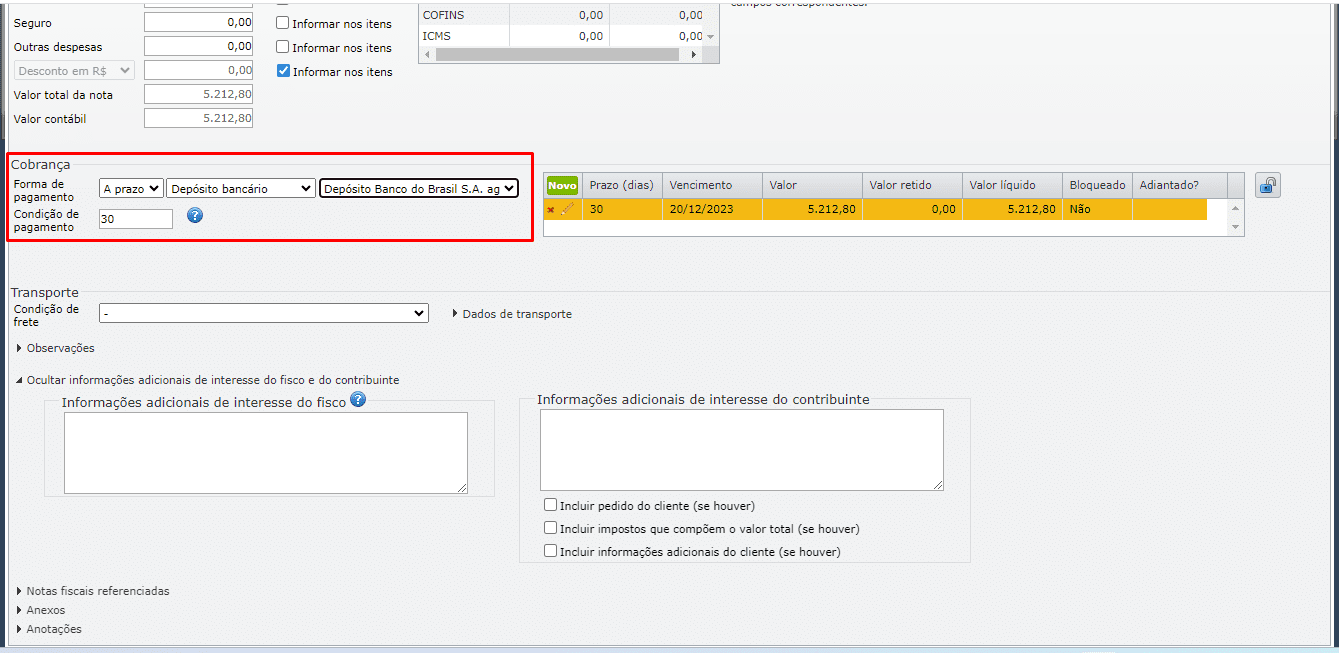This screenshot has height=653, width=1339.
Task: Open help for Informações adicionais do fisco
Action: tap(358, 399)
